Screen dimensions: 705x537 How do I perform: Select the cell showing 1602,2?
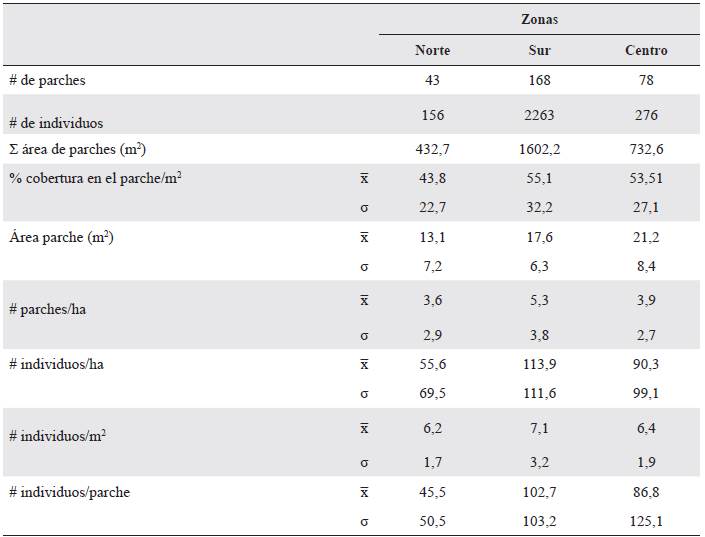pos(540,149)
